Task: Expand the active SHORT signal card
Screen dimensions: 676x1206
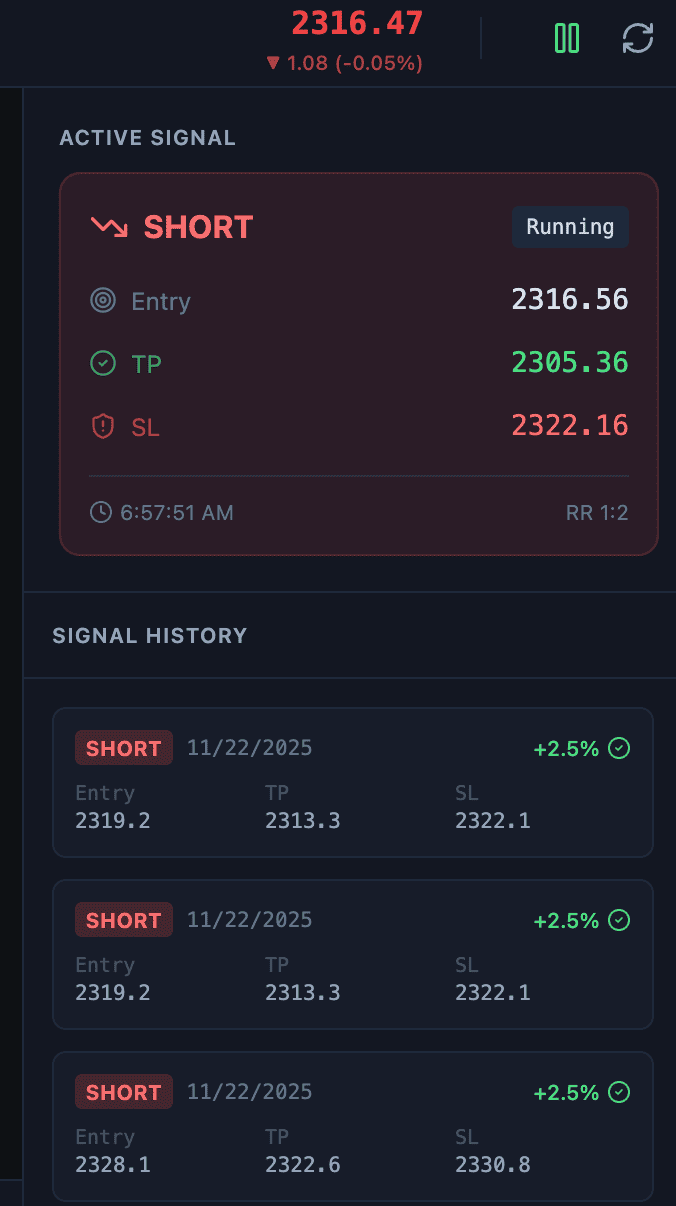Action: click(x=359, y=362)
